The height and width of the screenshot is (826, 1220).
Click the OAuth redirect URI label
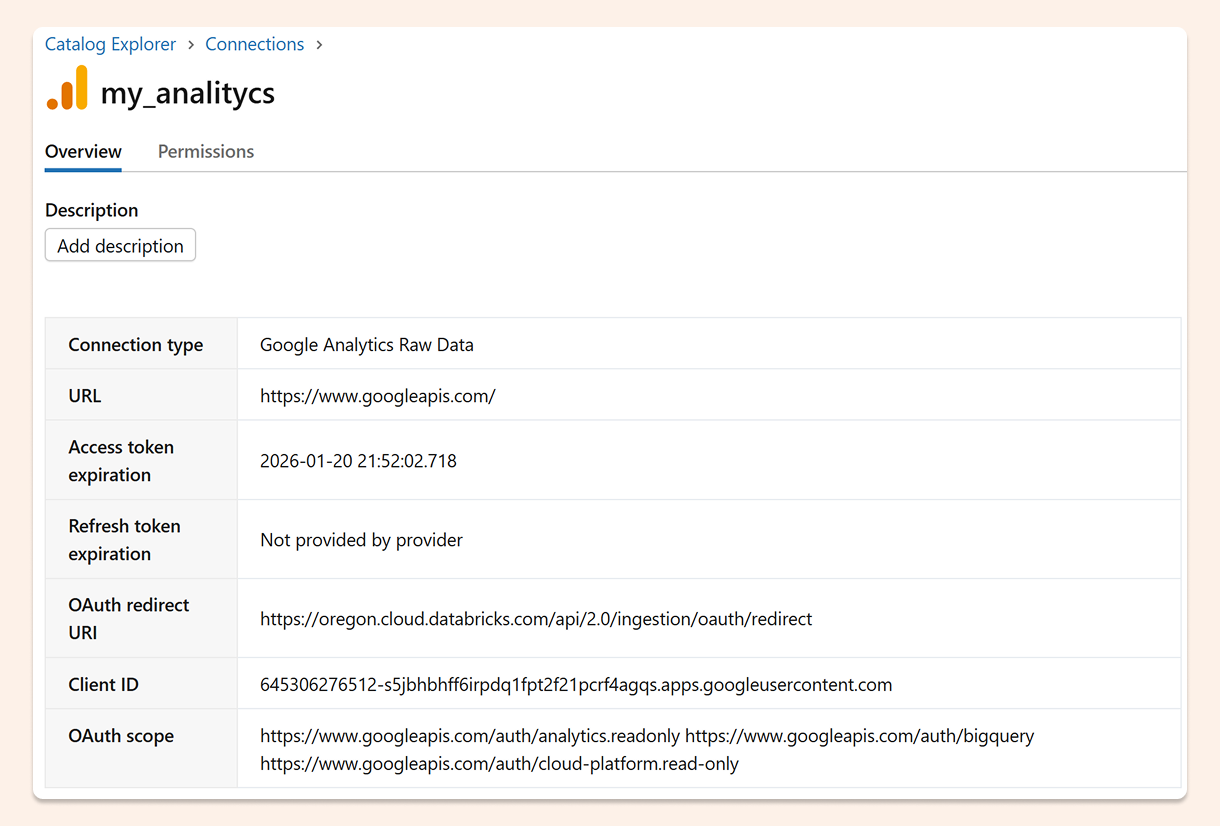click(128, 618)
